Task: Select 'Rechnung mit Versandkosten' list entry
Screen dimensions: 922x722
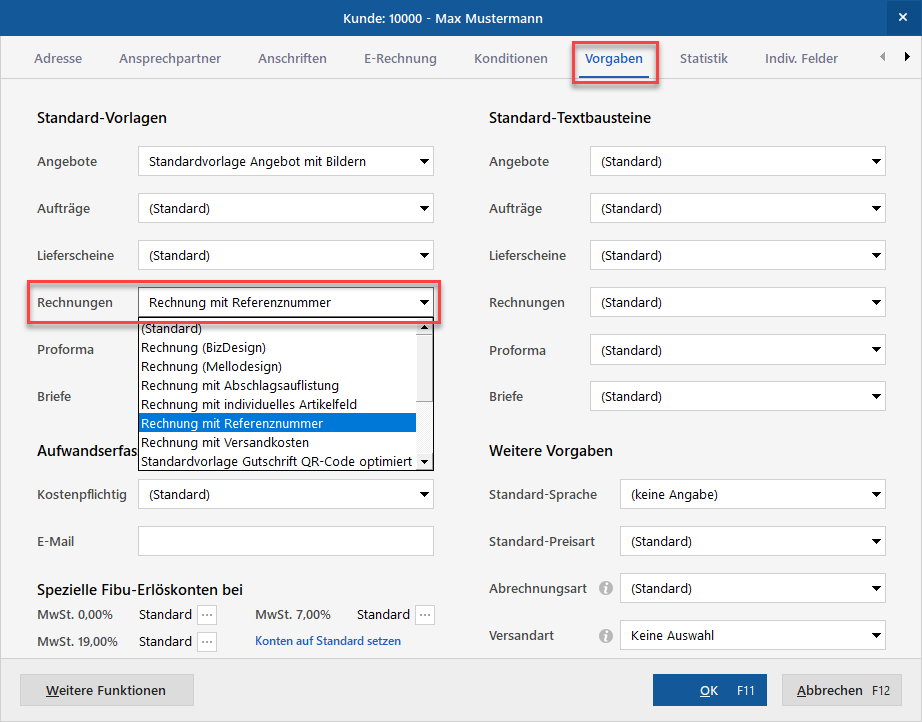Action: 225,443
